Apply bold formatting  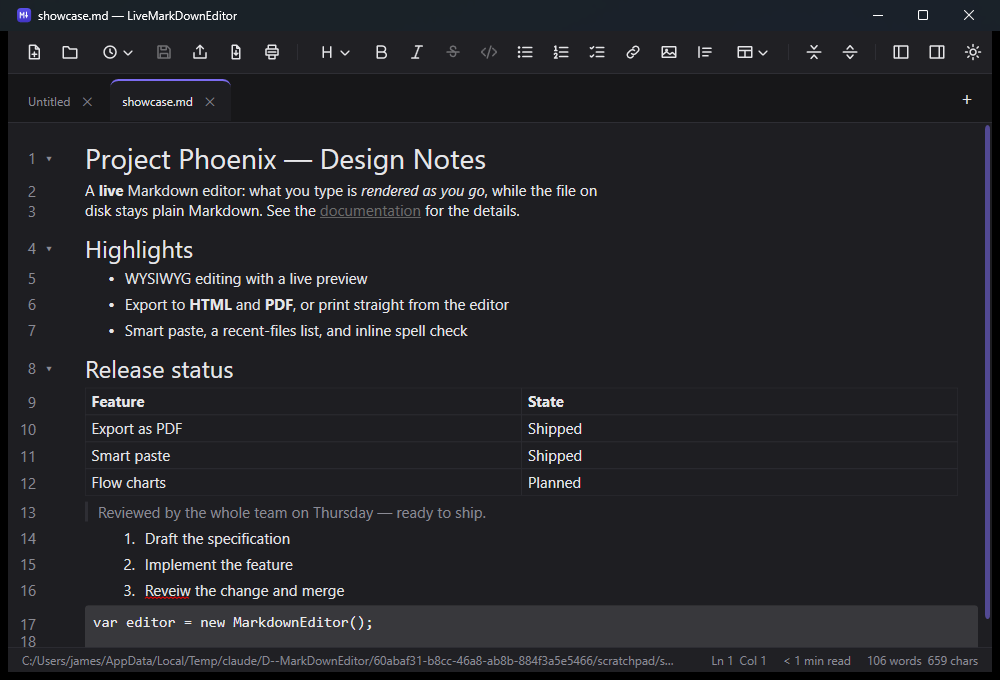(381, 52)
